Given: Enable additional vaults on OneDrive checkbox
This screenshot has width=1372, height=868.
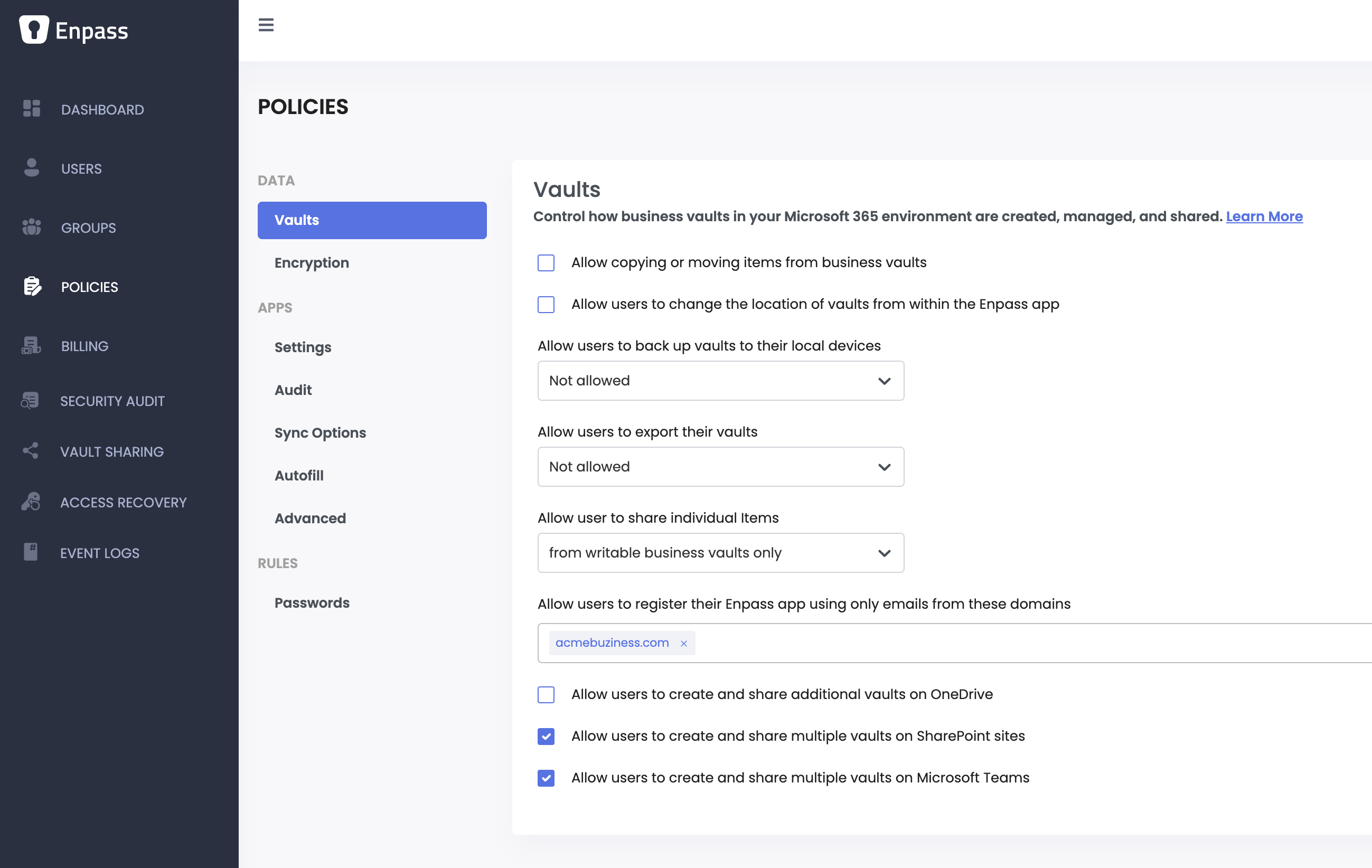Looking at the screenshot, I should coord(546,694).
